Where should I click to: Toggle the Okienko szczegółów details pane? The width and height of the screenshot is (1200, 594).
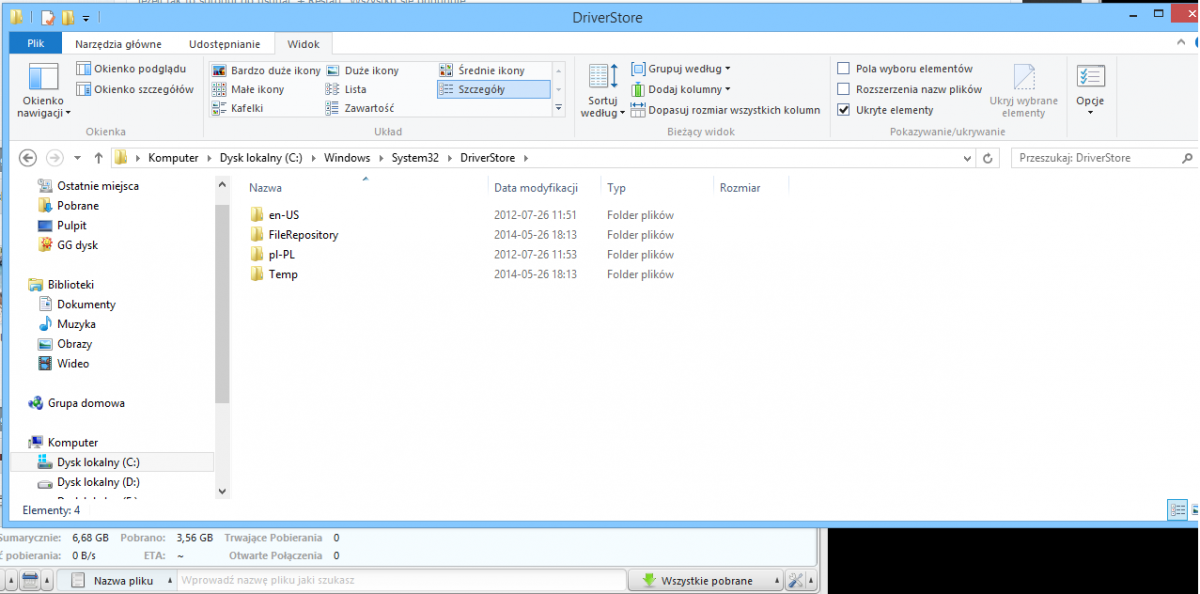pyautogui.click(x=135, y=89)
